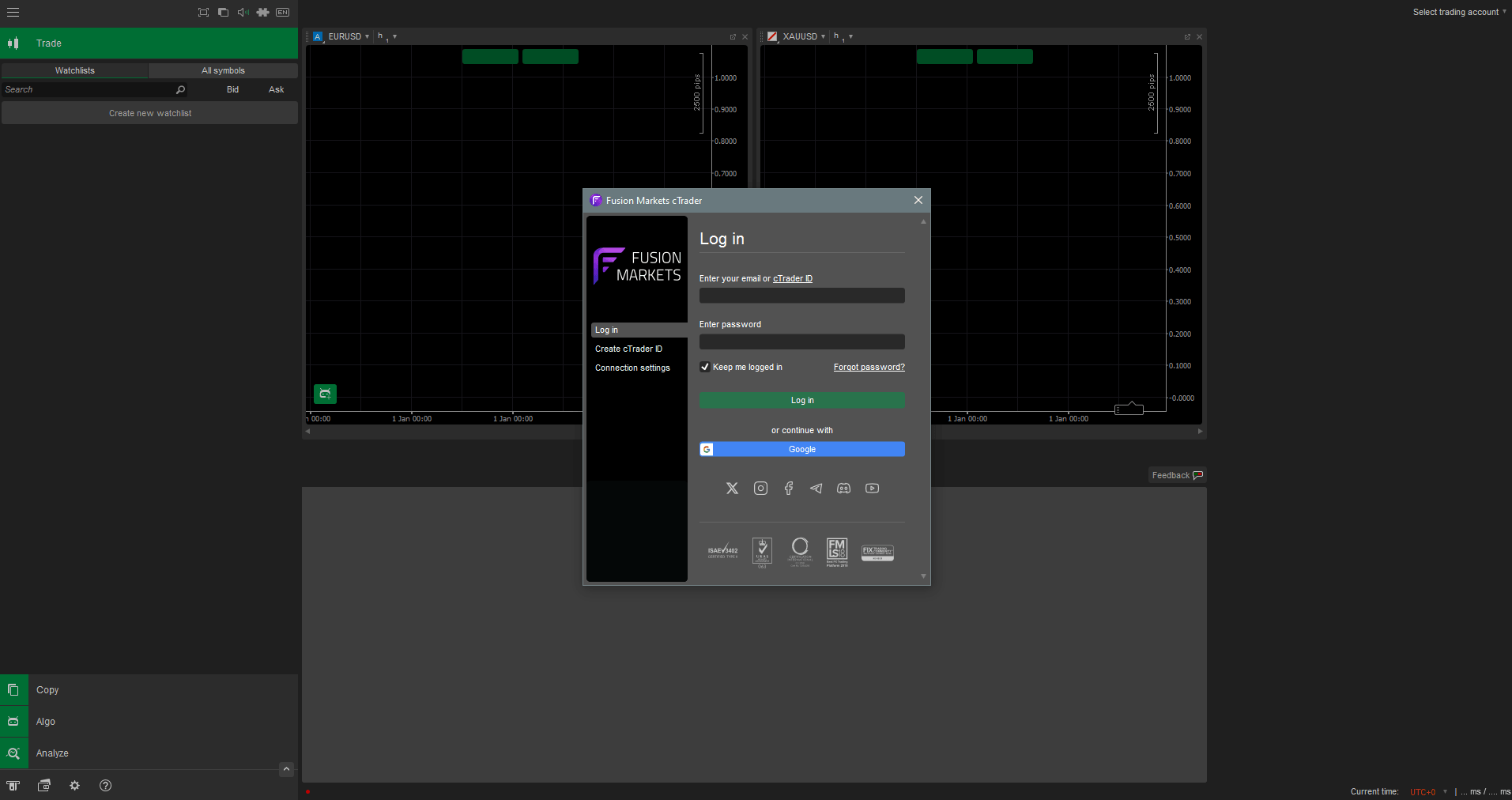Click the Enter password field
The height and width of the screenshot is (800, 1512).
point(801,342)
